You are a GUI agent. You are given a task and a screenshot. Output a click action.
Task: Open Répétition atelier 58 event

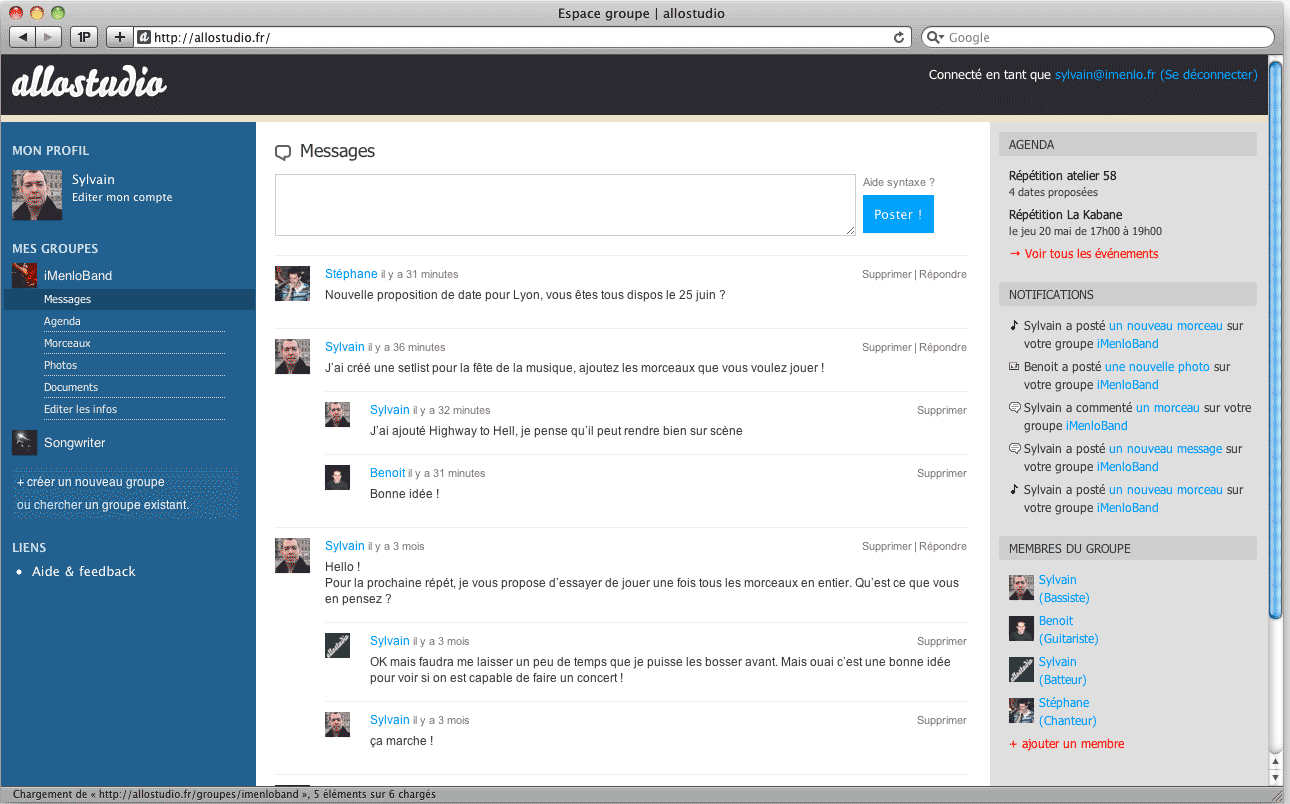[1062, 176]
